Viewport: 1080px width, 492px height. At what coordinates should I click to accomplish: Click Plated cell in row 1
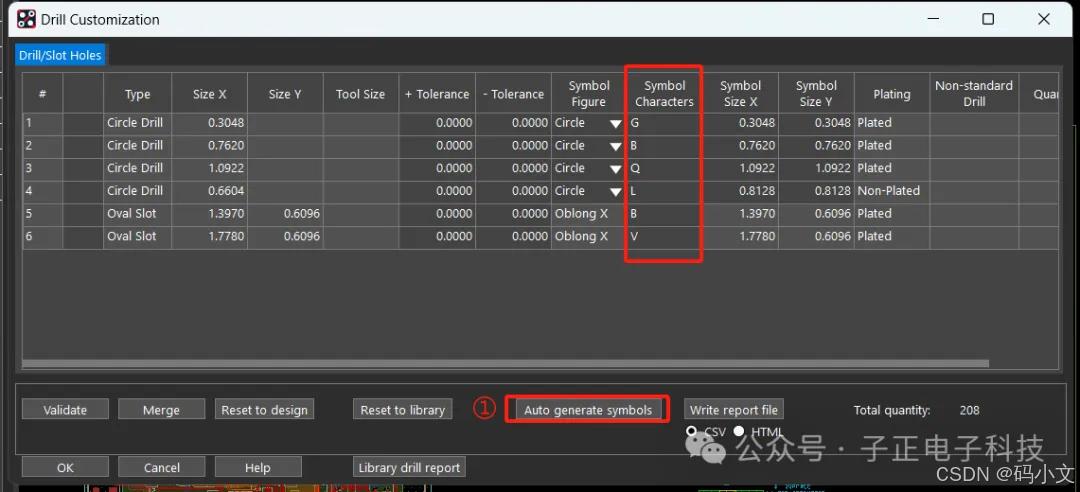click(892, 123)
